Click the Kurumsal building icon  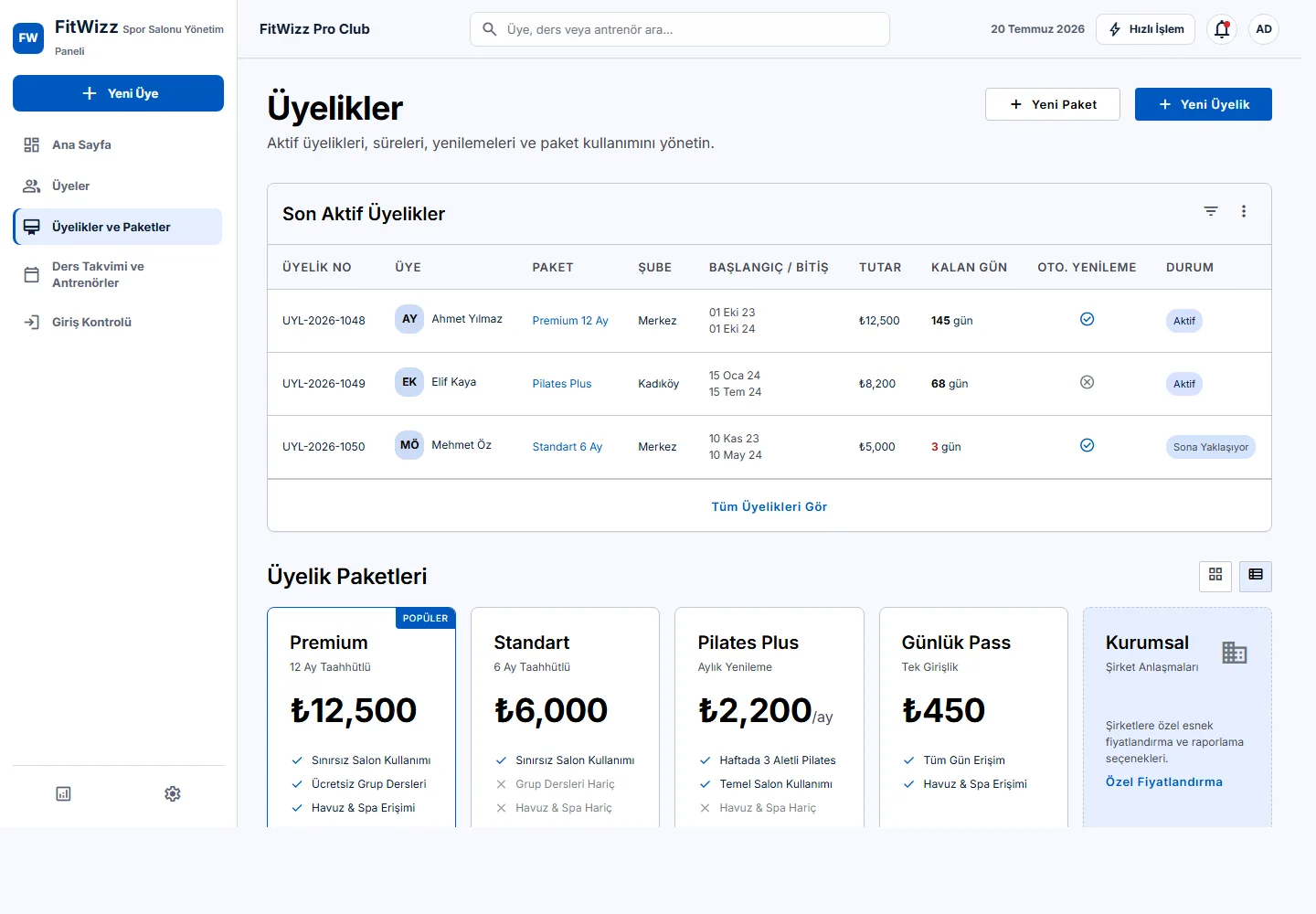point(1235,653)
